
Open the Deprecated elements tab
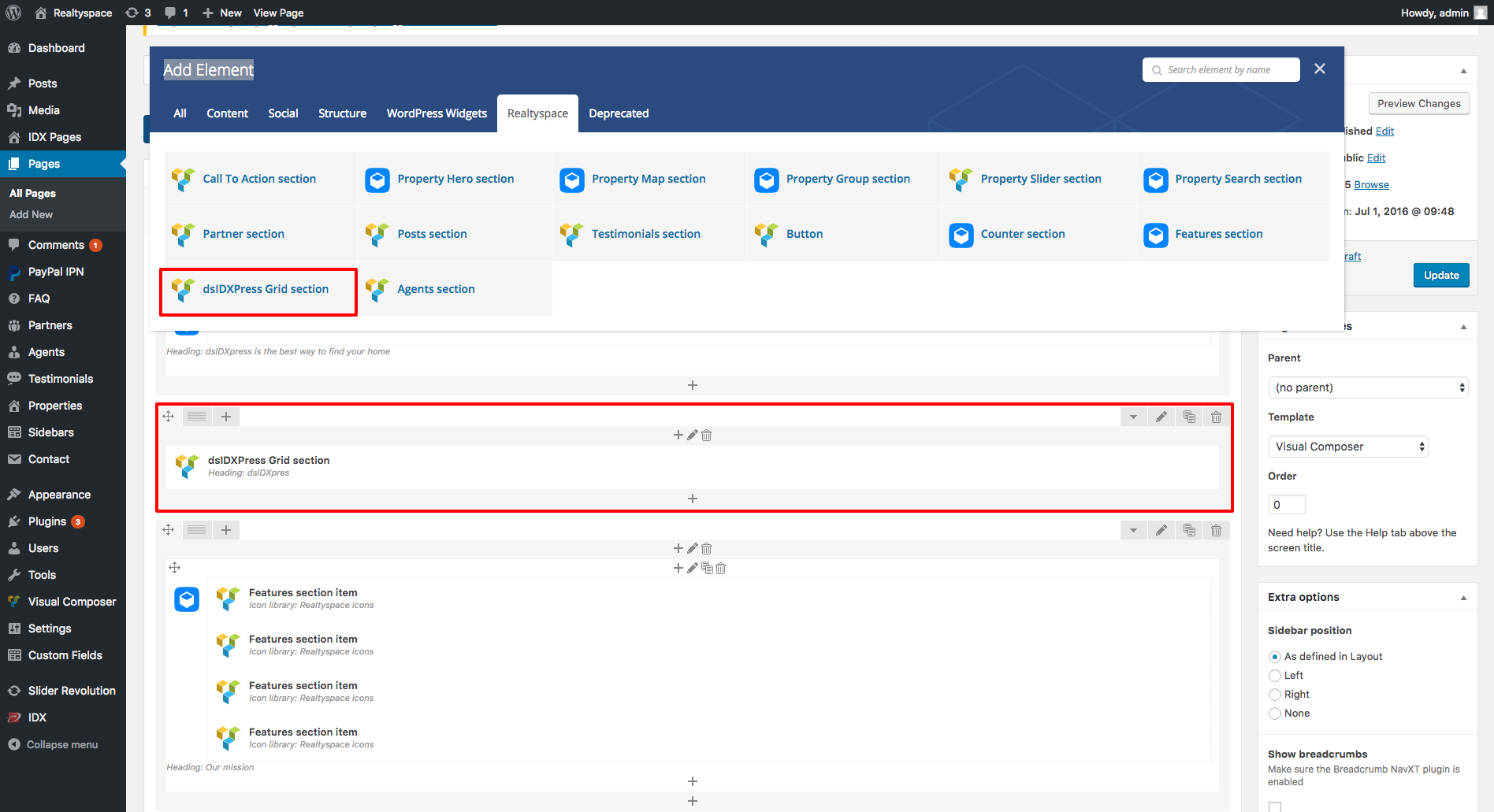point(619,113)
